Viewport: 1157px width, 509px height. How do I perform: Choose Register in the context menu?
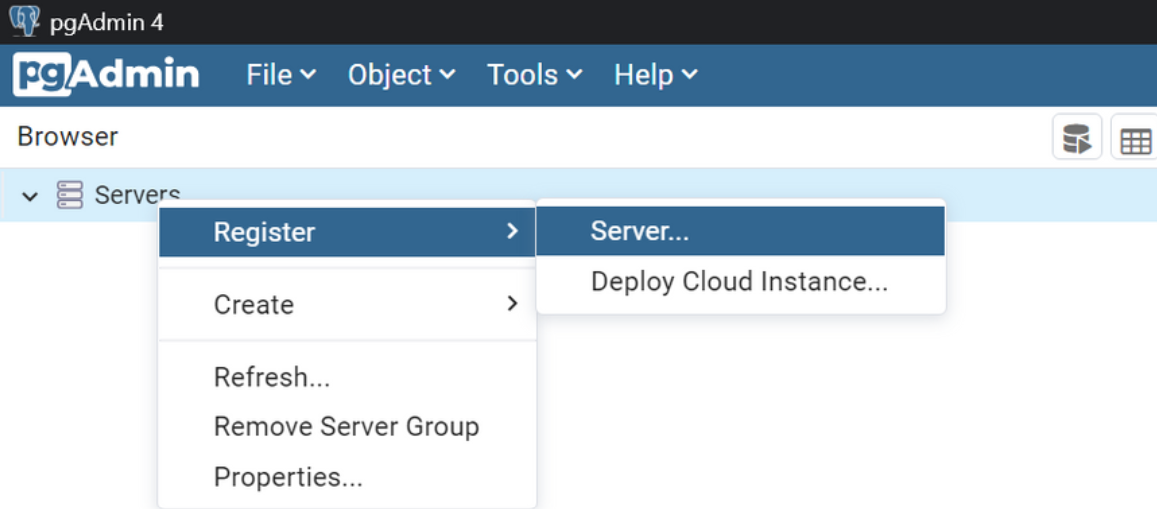coord(348,232)
